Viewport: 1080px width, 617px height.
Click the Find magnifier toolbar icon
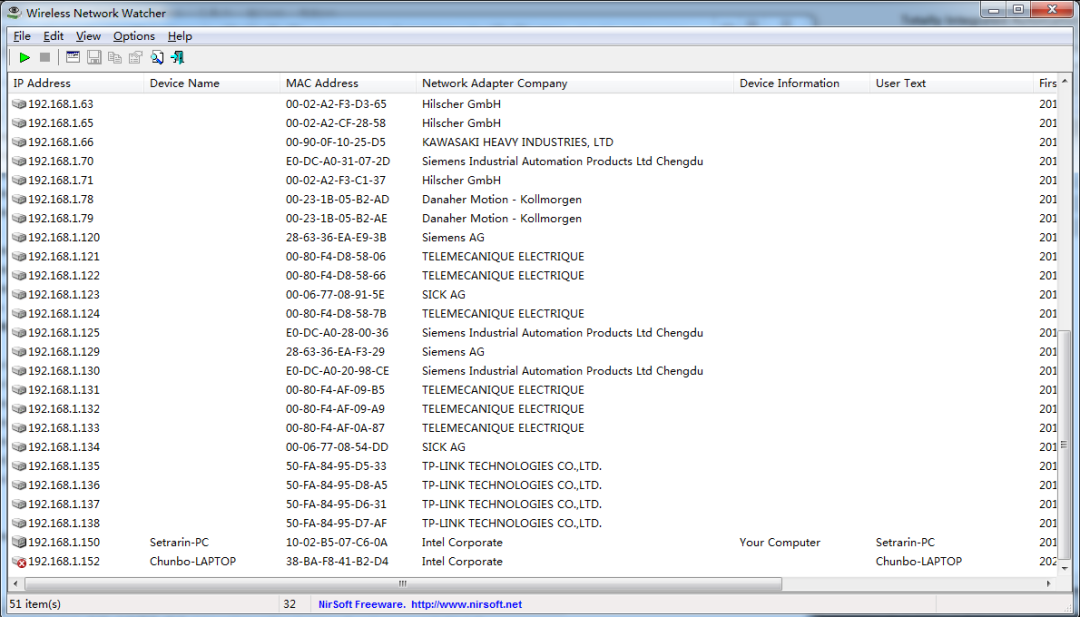click(x=157, y=58)
